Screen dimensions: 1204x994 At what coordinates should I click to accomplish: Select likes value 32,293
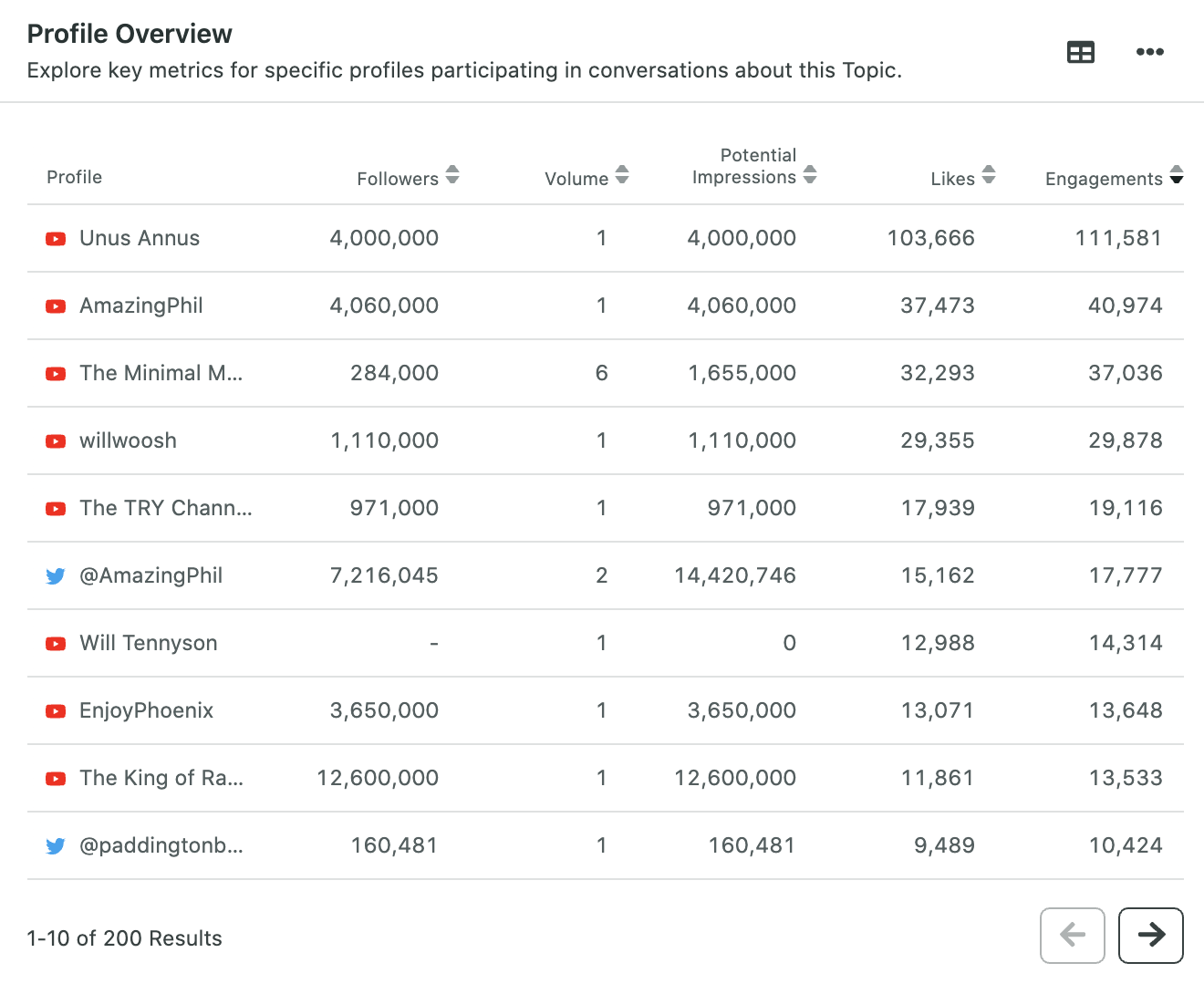click(938, 373)
